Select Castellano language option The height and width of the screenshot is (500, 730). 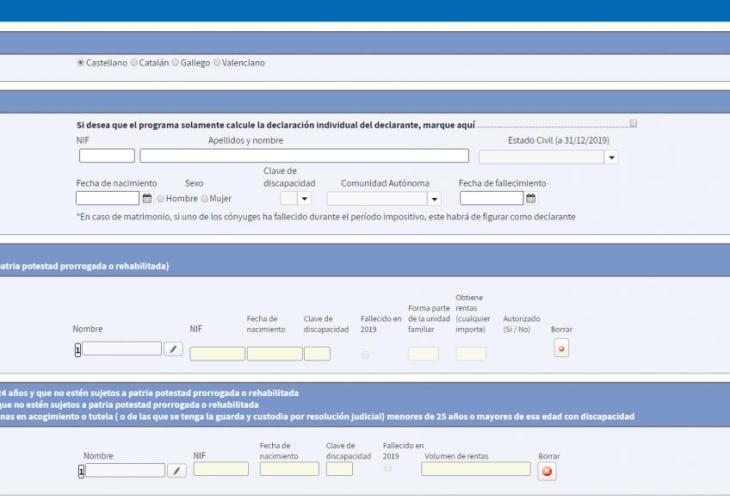(81, 62)
